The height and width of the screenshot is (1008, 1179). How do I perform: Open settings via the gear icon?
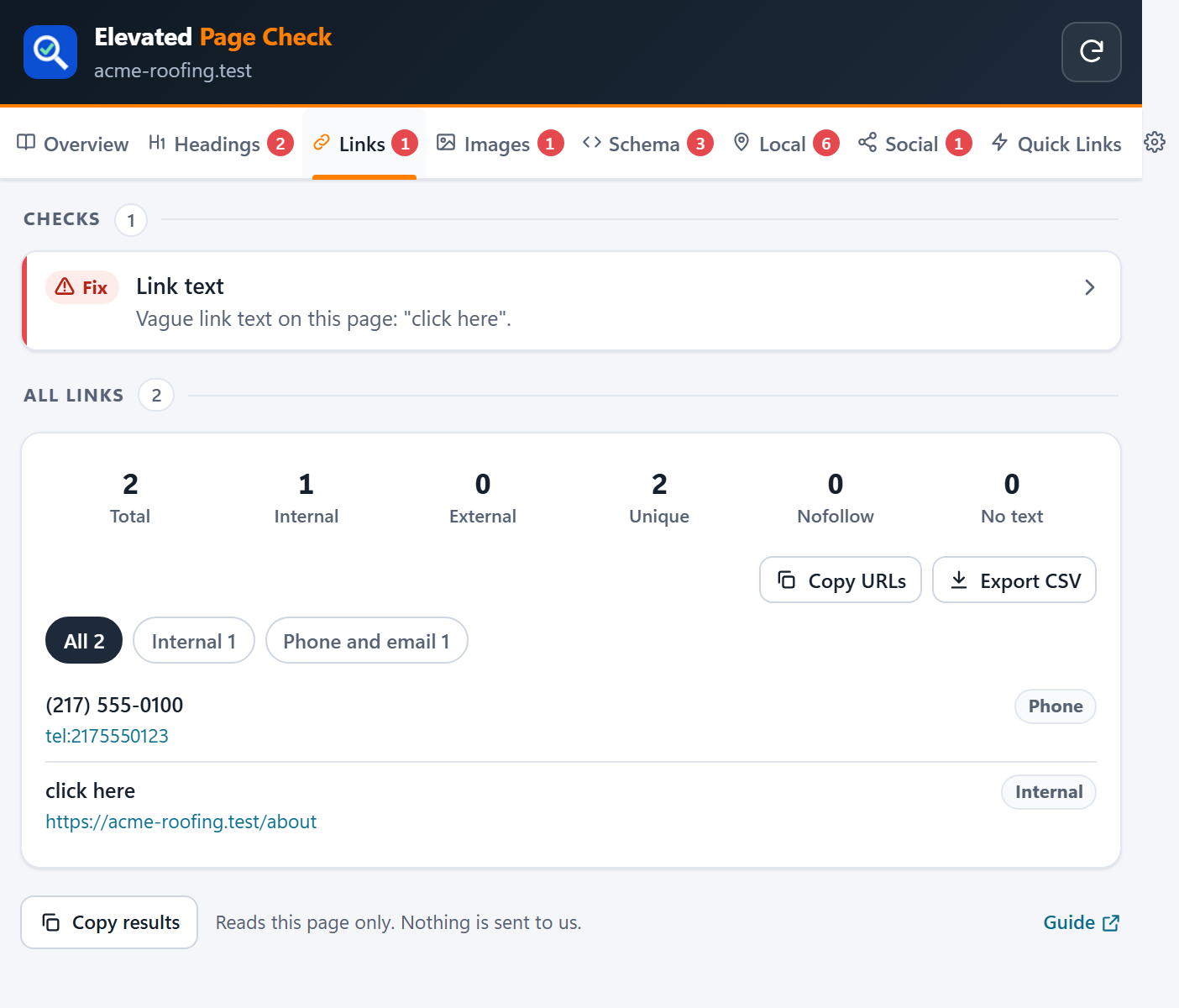1155,143
